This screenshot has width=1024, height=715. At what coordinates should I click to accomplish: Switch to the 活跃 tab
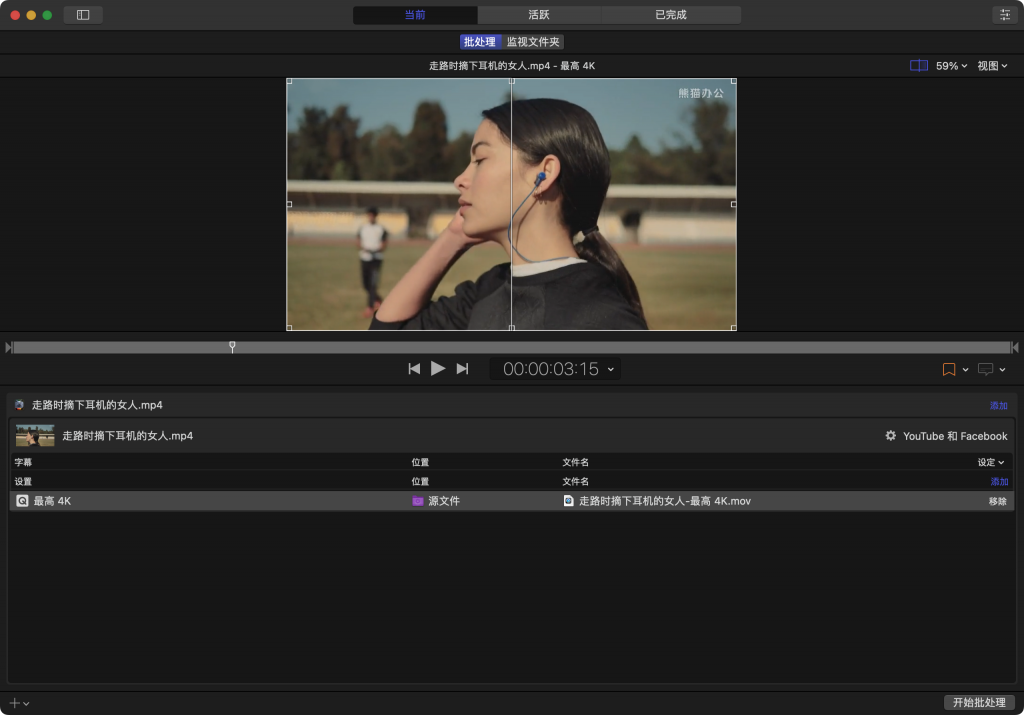540,14
